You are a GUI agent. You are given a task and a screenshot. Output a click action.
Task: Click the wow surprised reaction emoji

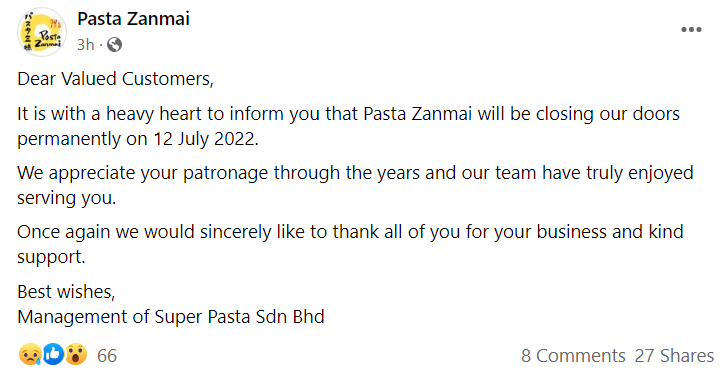pyautogui.click(x=76, y=355)
